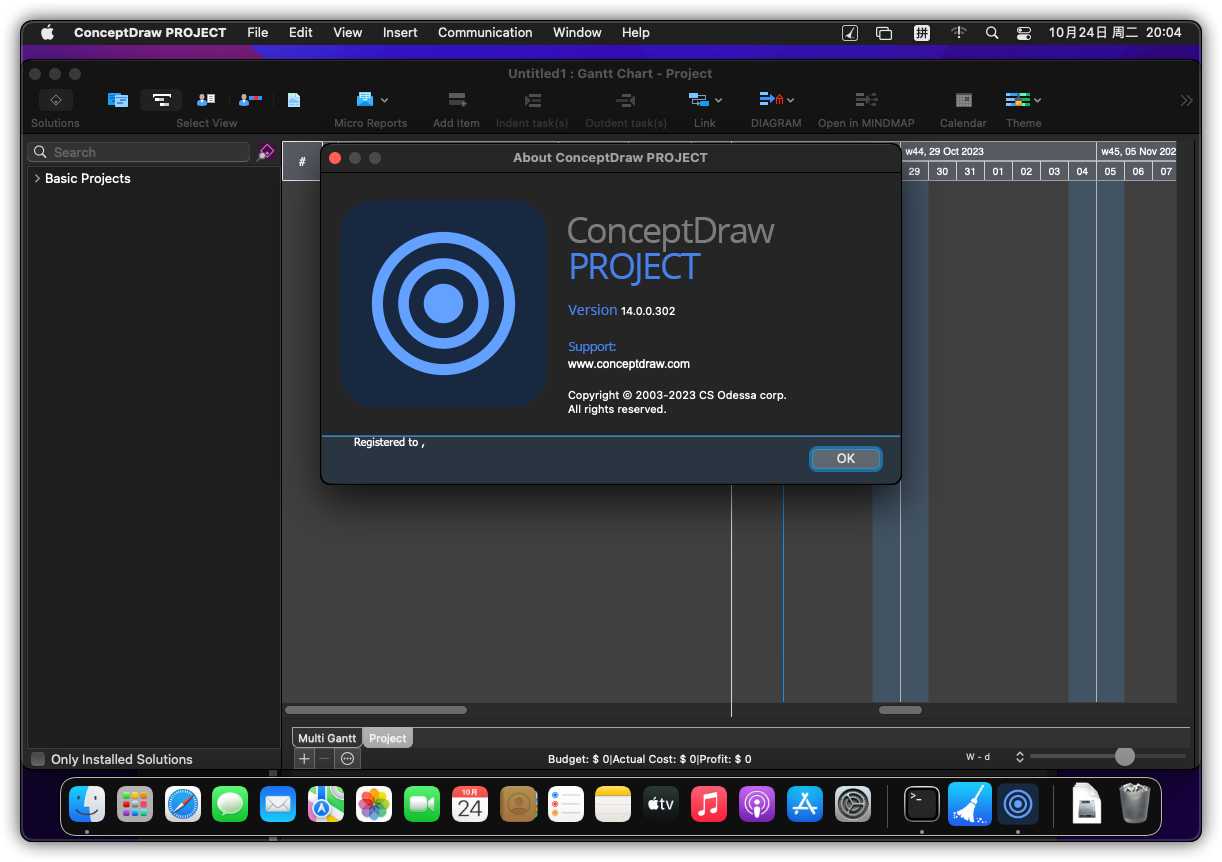Open the www.conceptdraw.com support link
The image size is (1222, 862).
629,364
